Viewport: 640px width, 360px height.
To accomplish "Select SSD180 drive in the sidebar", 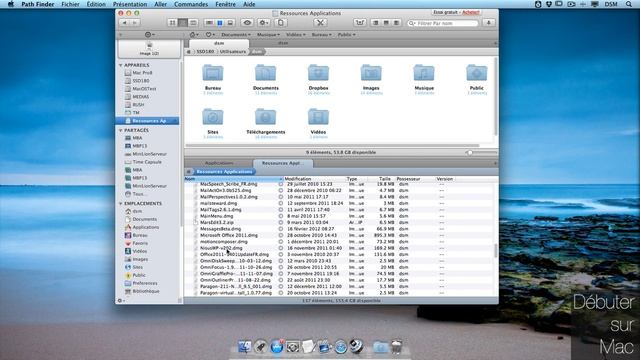I will (x=140, y=81).
